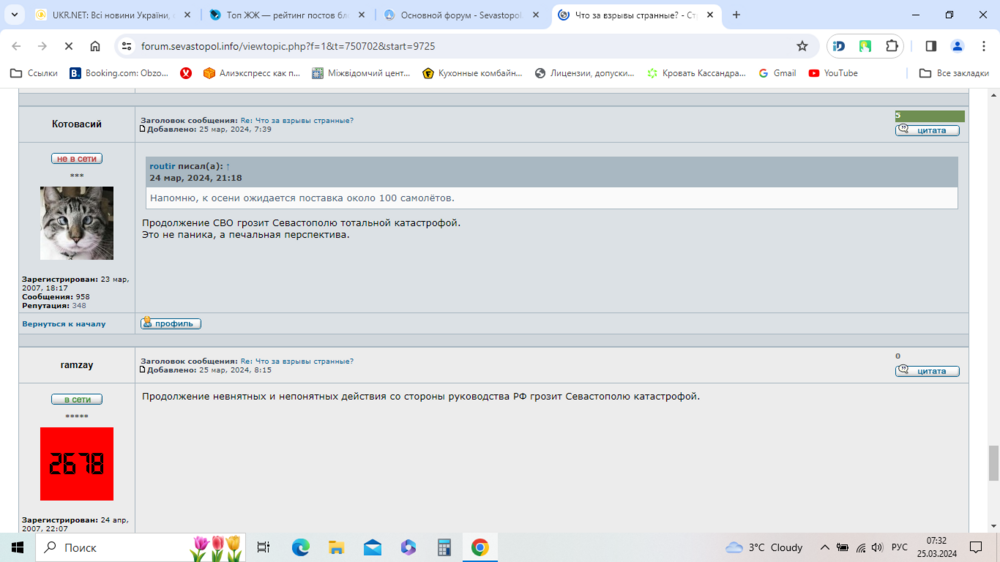
Task: Open the Ссылки bookmarks folder
Action: [34, 73]
